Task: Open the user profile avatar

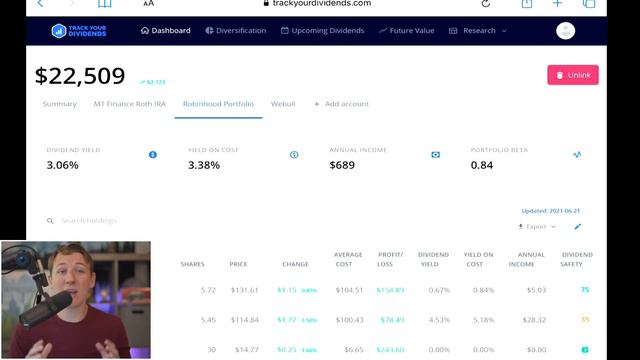Action: pos(565,31)
